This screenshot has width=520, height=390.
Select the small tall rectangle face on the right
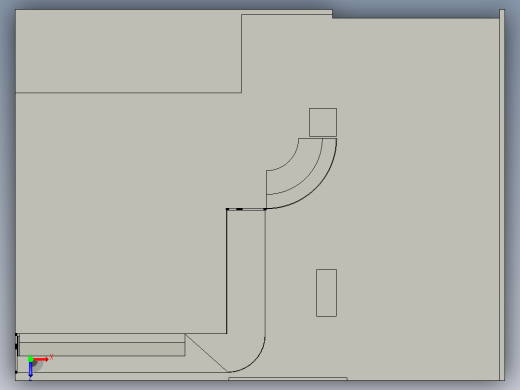point(326,293)
